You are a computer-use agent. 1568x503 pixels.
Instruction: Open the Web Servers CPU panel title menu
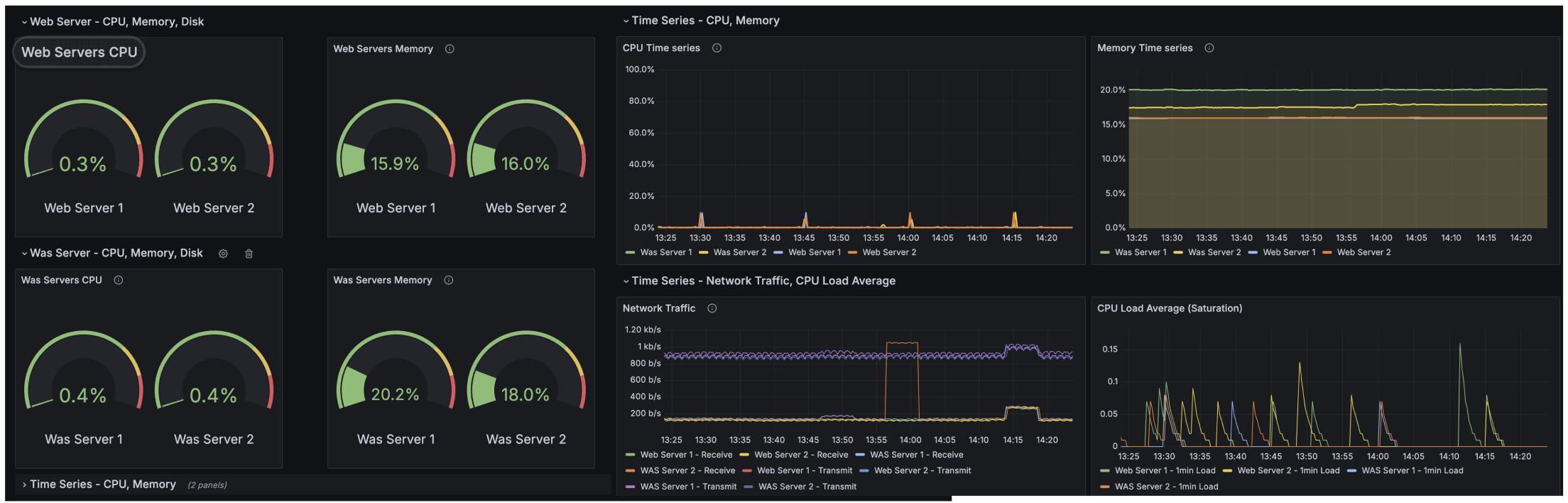click(79, 52)
